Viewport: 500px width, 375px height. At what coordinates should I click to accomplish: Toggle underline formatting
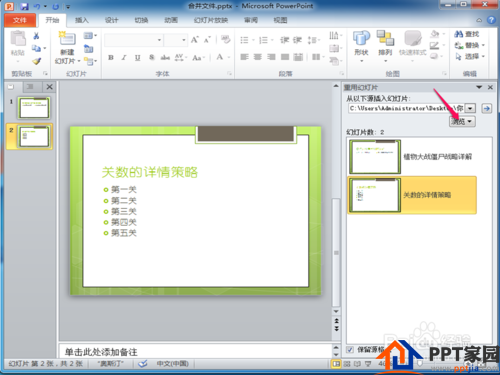(x=137, y=58)
